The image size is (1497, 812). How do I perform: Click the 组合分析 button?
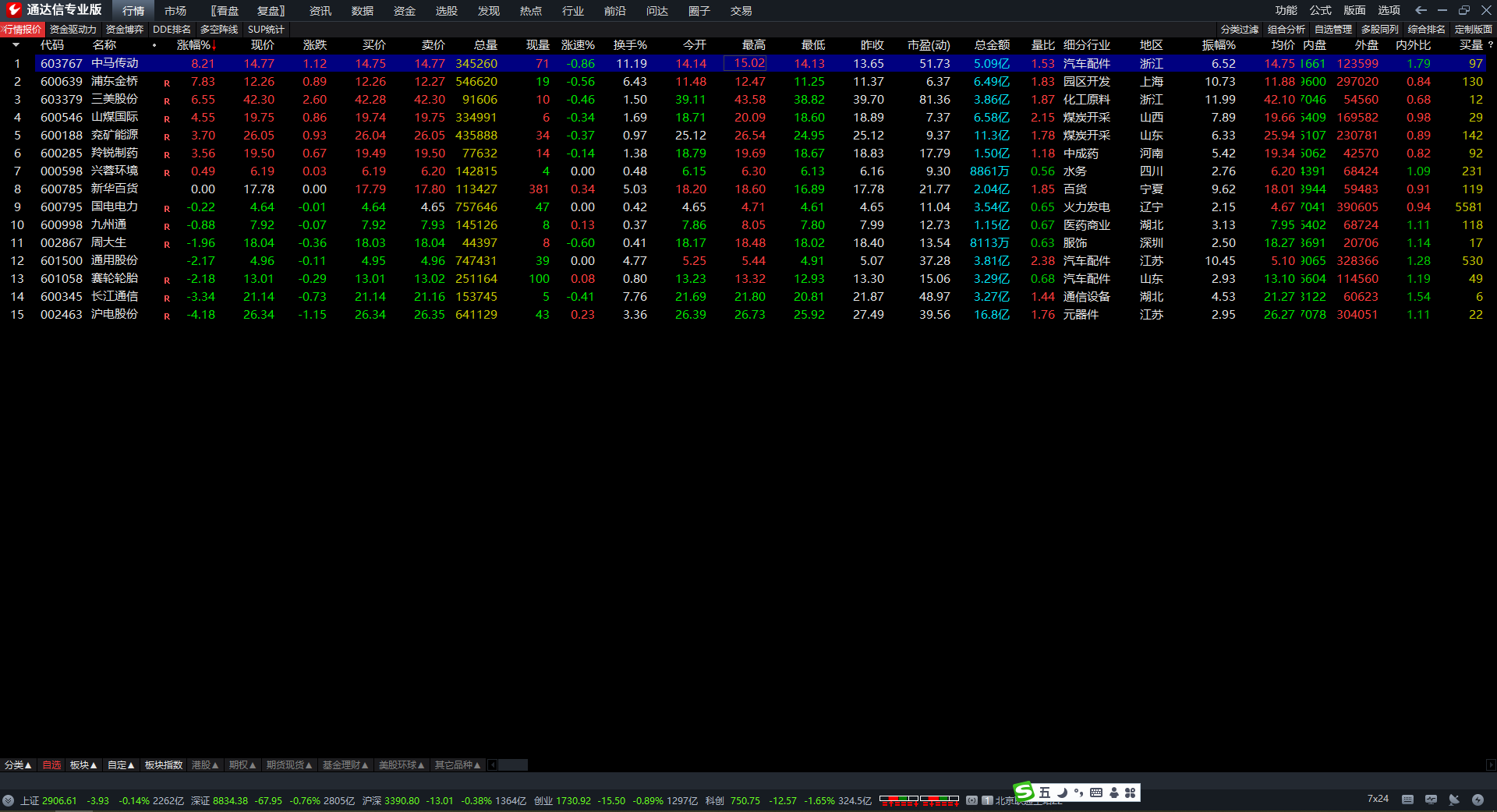tap(1286, 29)
